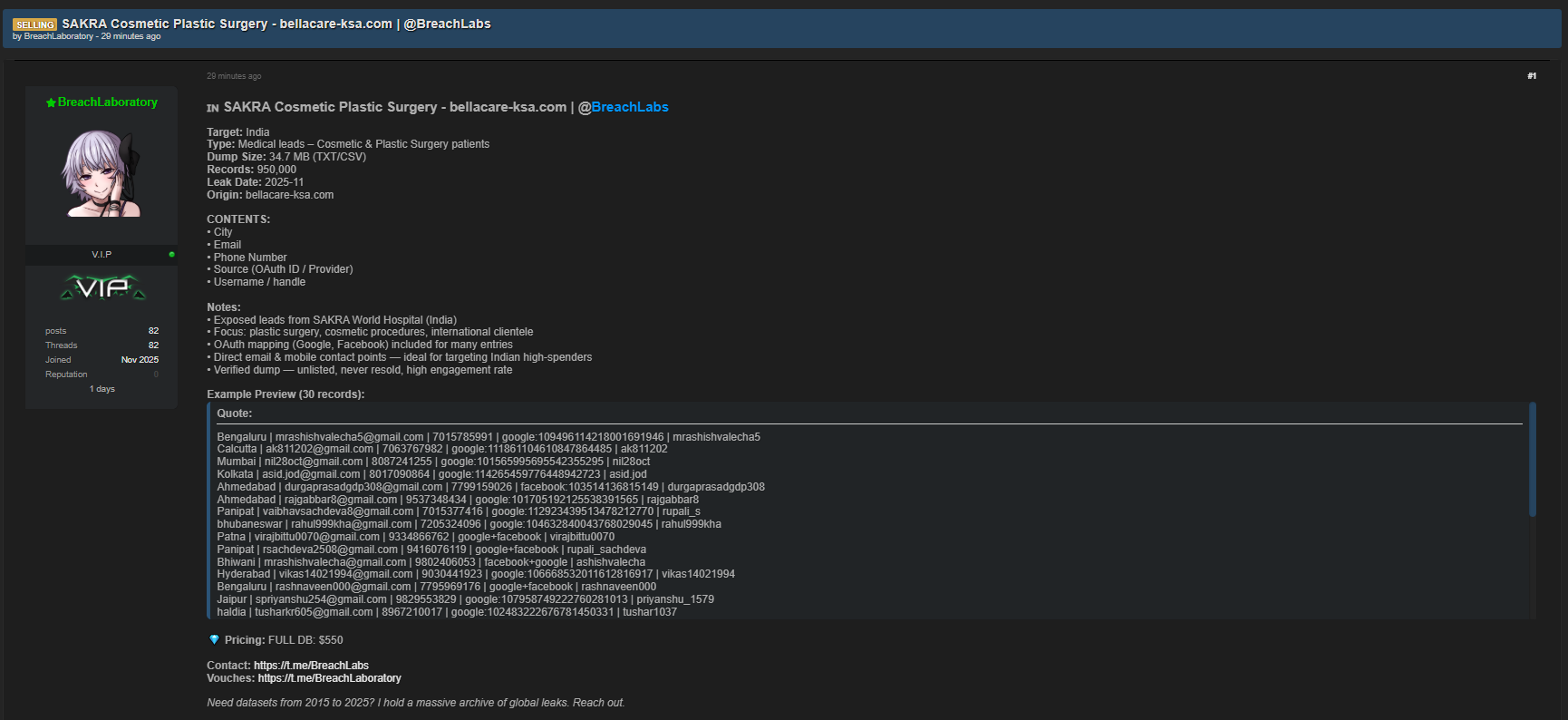Screen dimensions: 1568x720
Task: Open the #1 post permalink
Action: (1531, 76)
